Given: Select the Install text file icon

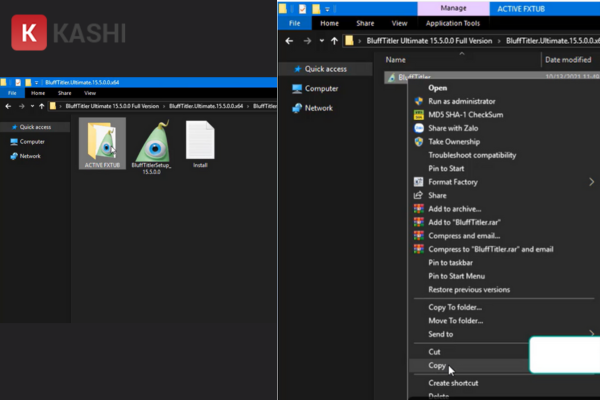Looking at the screenshot, I should point(200,144).
